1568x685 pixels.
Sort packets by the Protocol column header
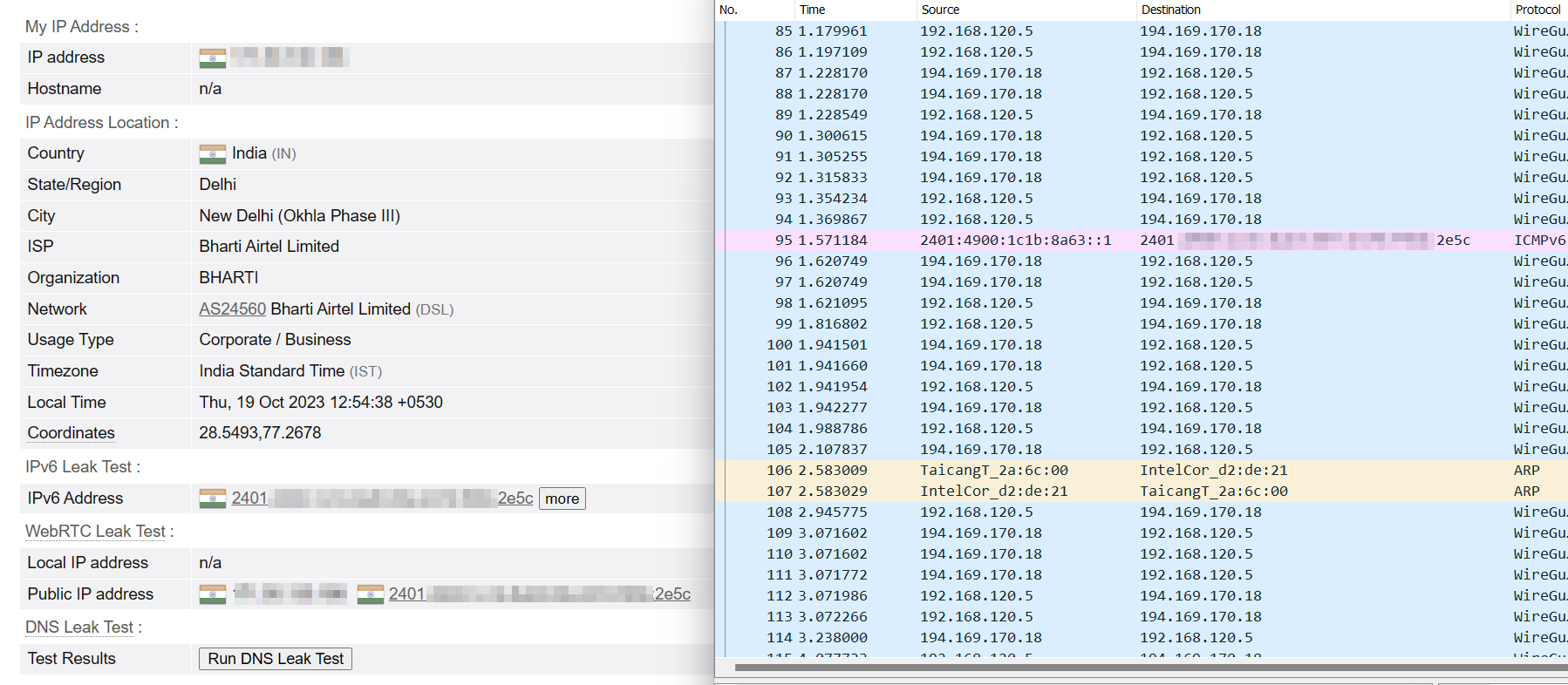[1539, 10]
